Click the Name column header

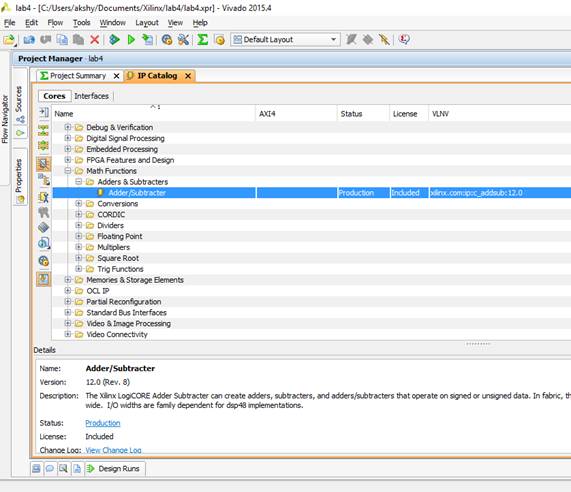[154, 114]
